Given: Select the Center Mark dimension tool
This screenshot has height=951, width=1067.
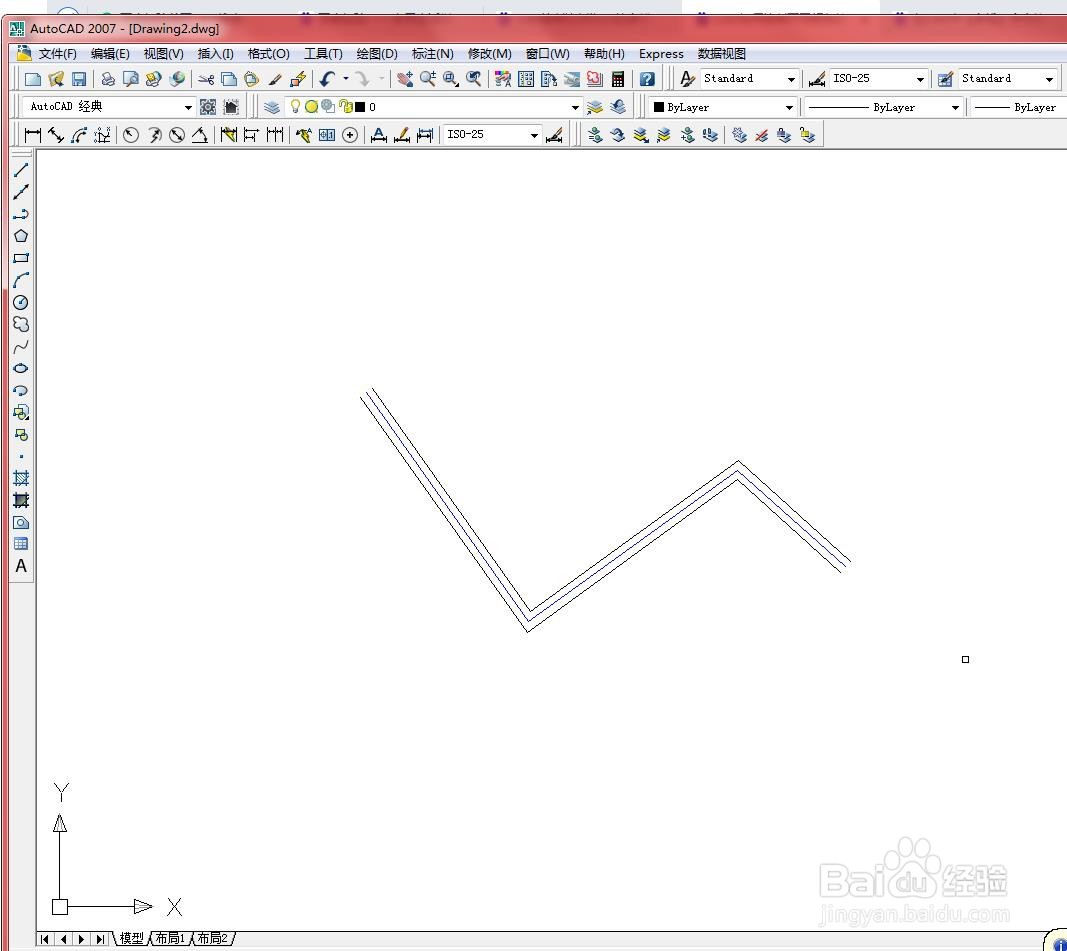Looking at the screenshot, I should [x=350, y=135].
